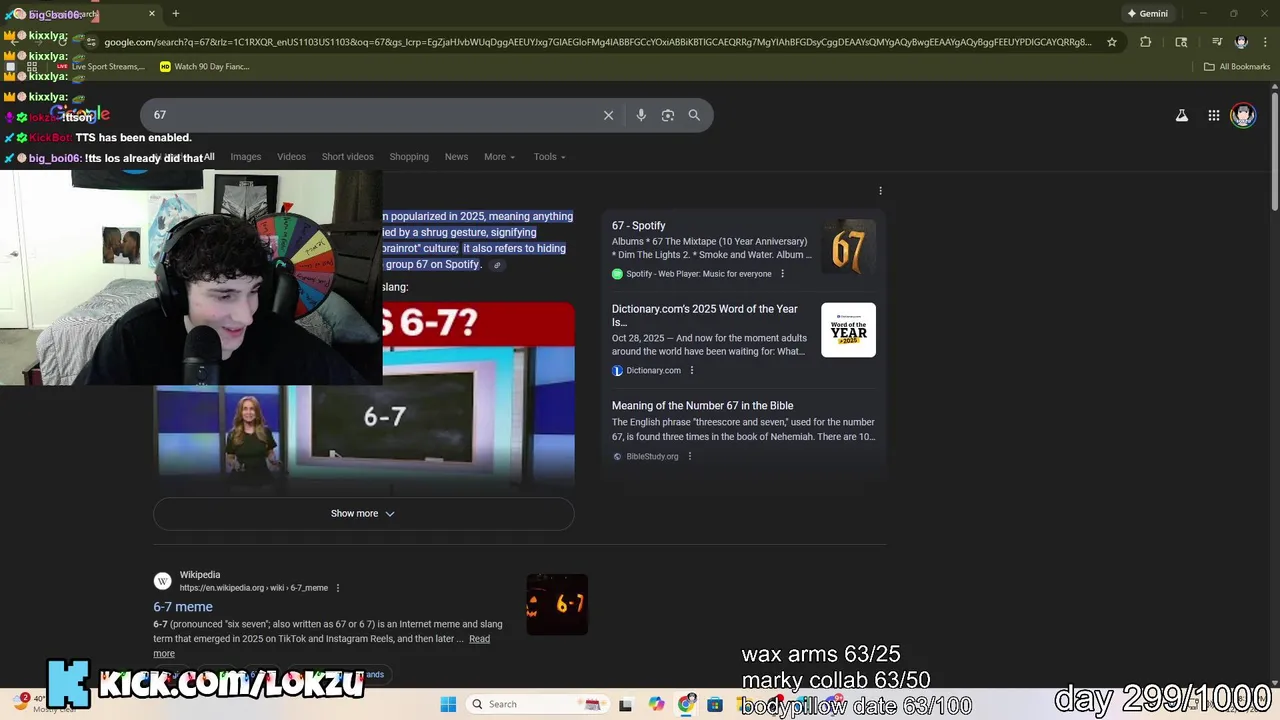Screen dimensions: 1280x720
Task: Open the Google apps grid
Action: (x=1213, y=115)
